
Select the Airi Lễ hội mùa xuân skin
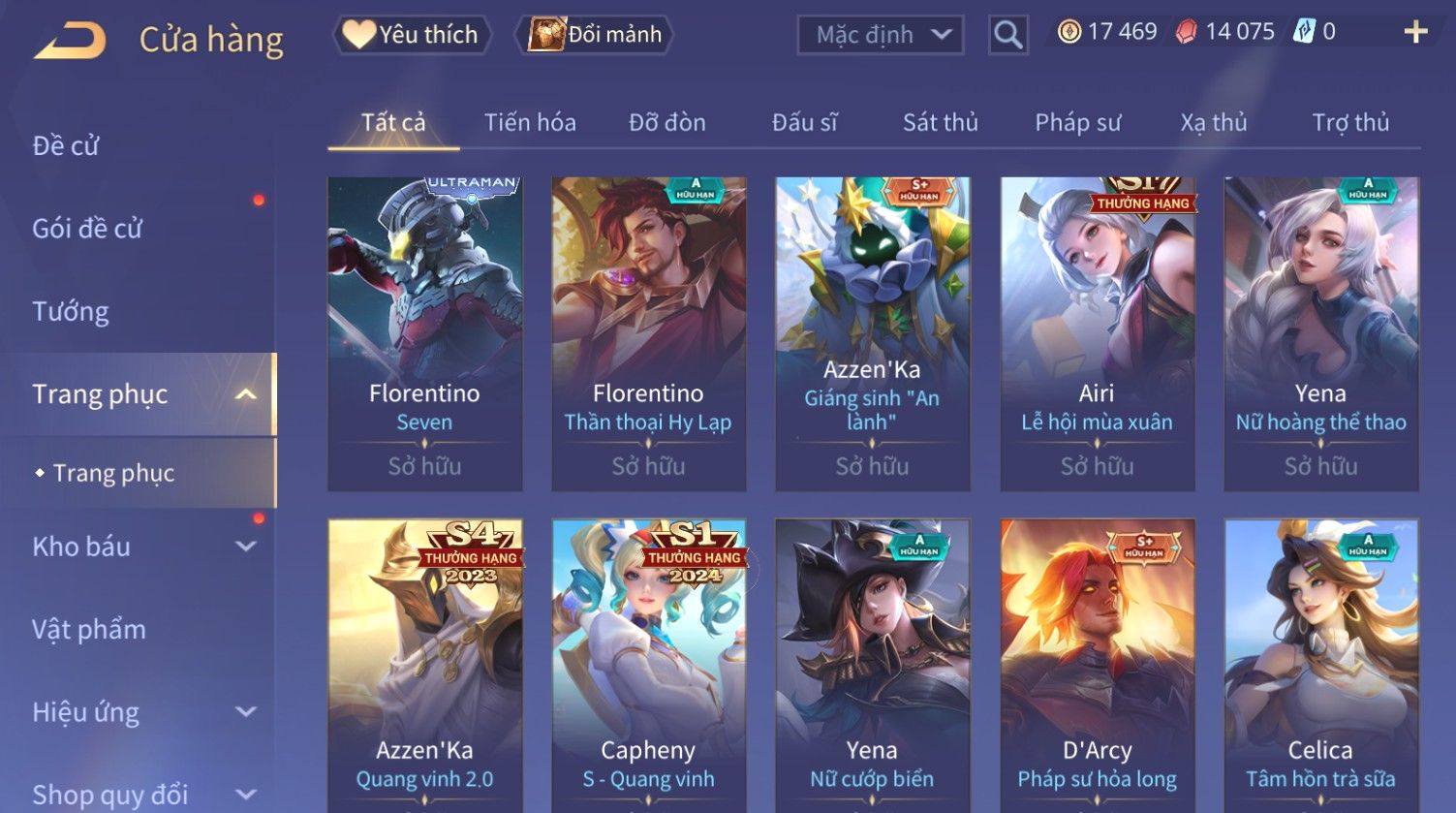(1097, 333)
